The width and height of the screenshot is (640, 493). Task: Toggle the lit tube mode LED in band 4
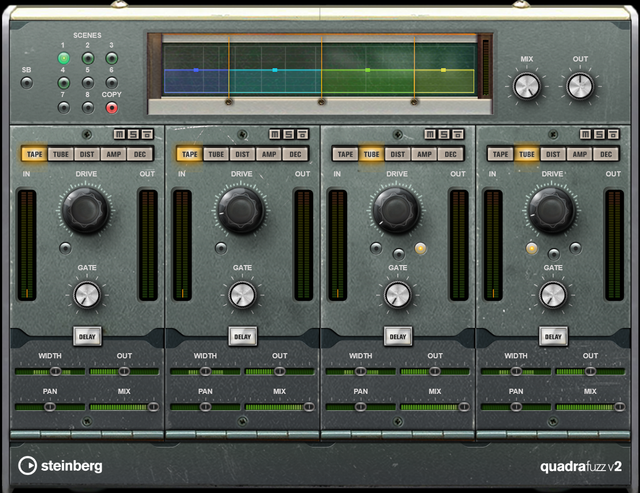pos(531,248)
